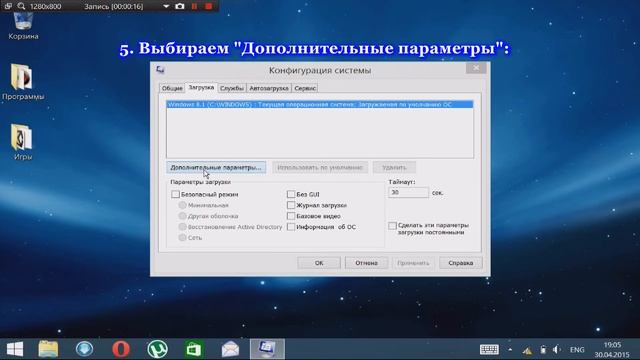Open the Opera browser taskbar icon
640x360 pixels.
pos(121,349)
